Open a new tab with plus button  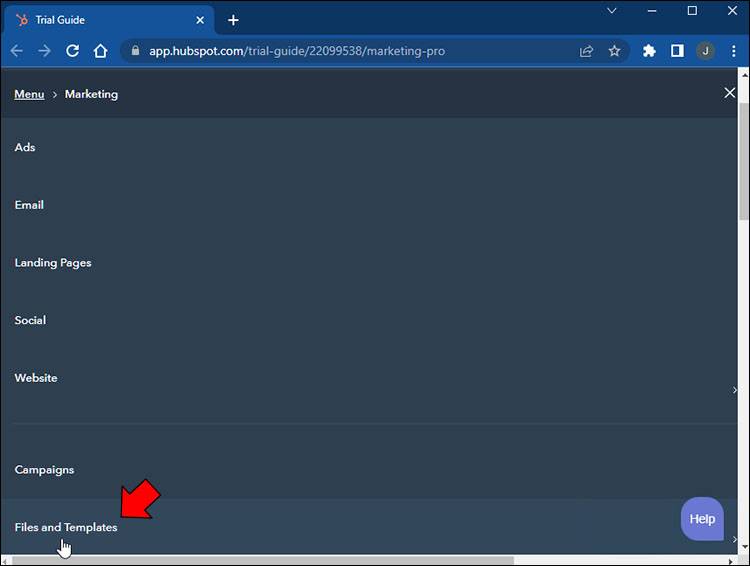tap(233, 20)
